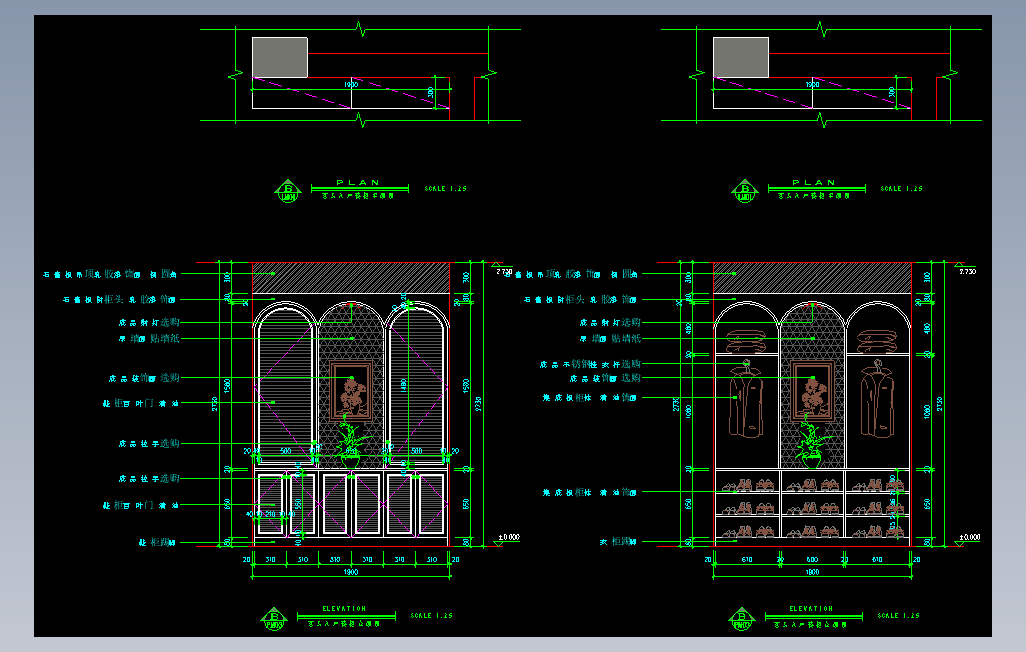Select the PLAN title text of the left drawing
Image resolution: width=1026 pixels, height=652 pixels.
(x=358, y=183)
